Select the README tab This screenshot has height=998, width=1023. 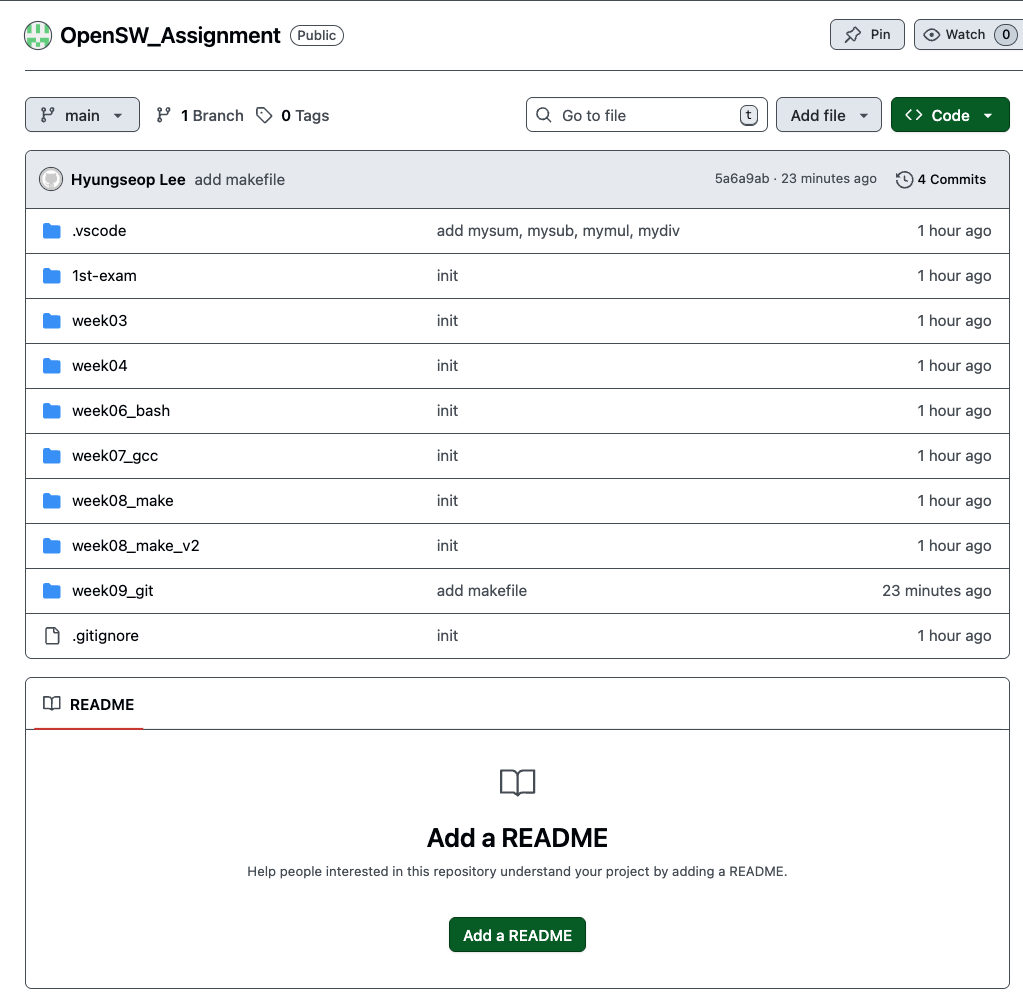point(89,704)
